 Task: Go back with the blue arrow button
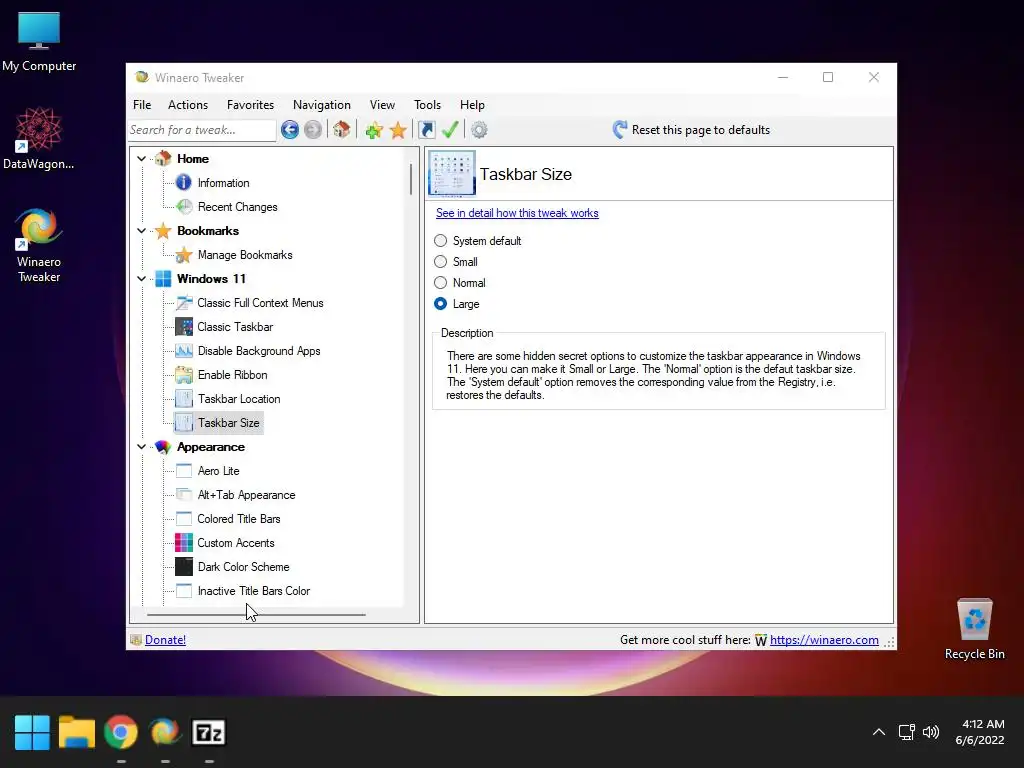click(x=290, y=130)
